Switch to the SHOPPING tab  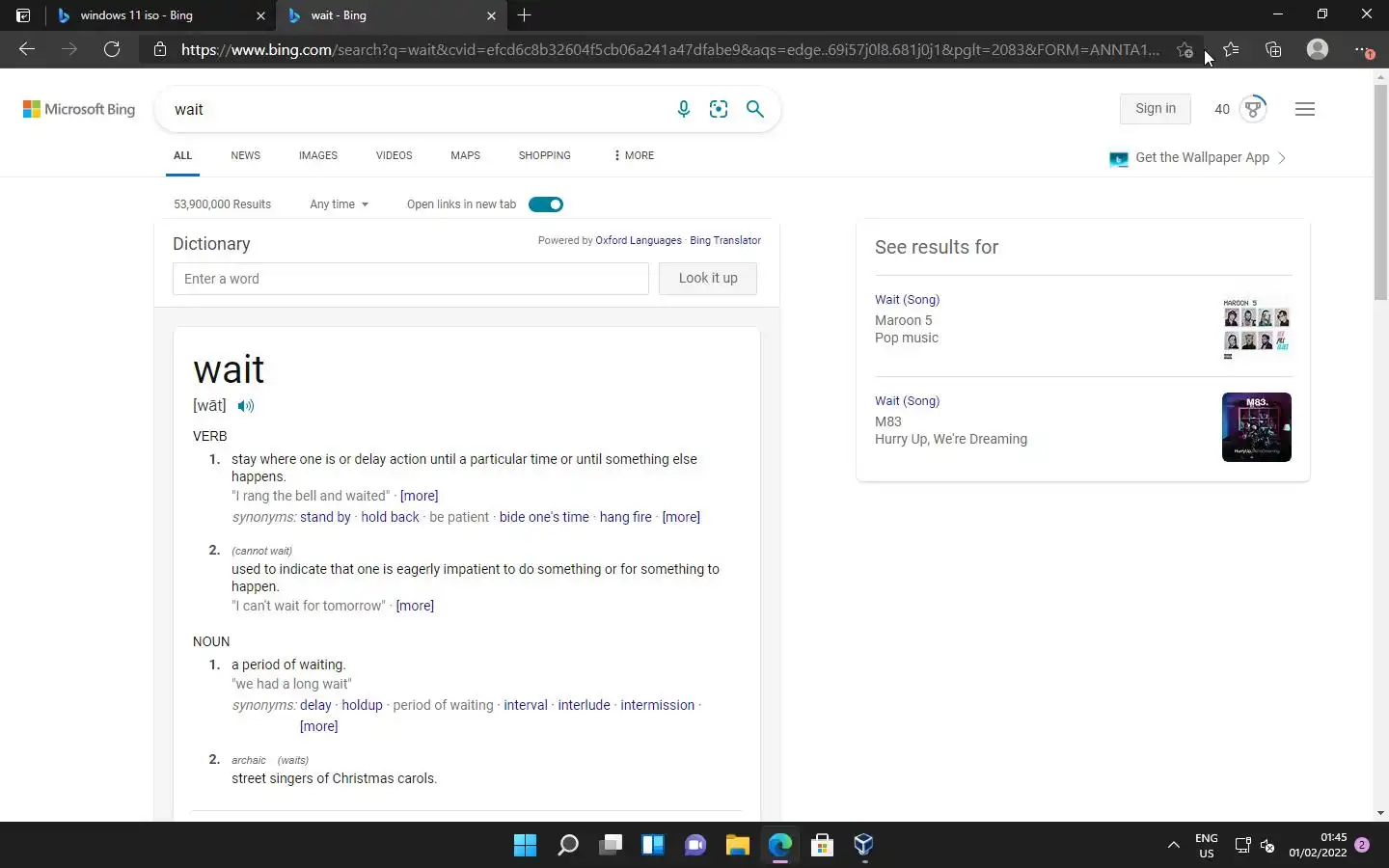(x=544, y=155)
